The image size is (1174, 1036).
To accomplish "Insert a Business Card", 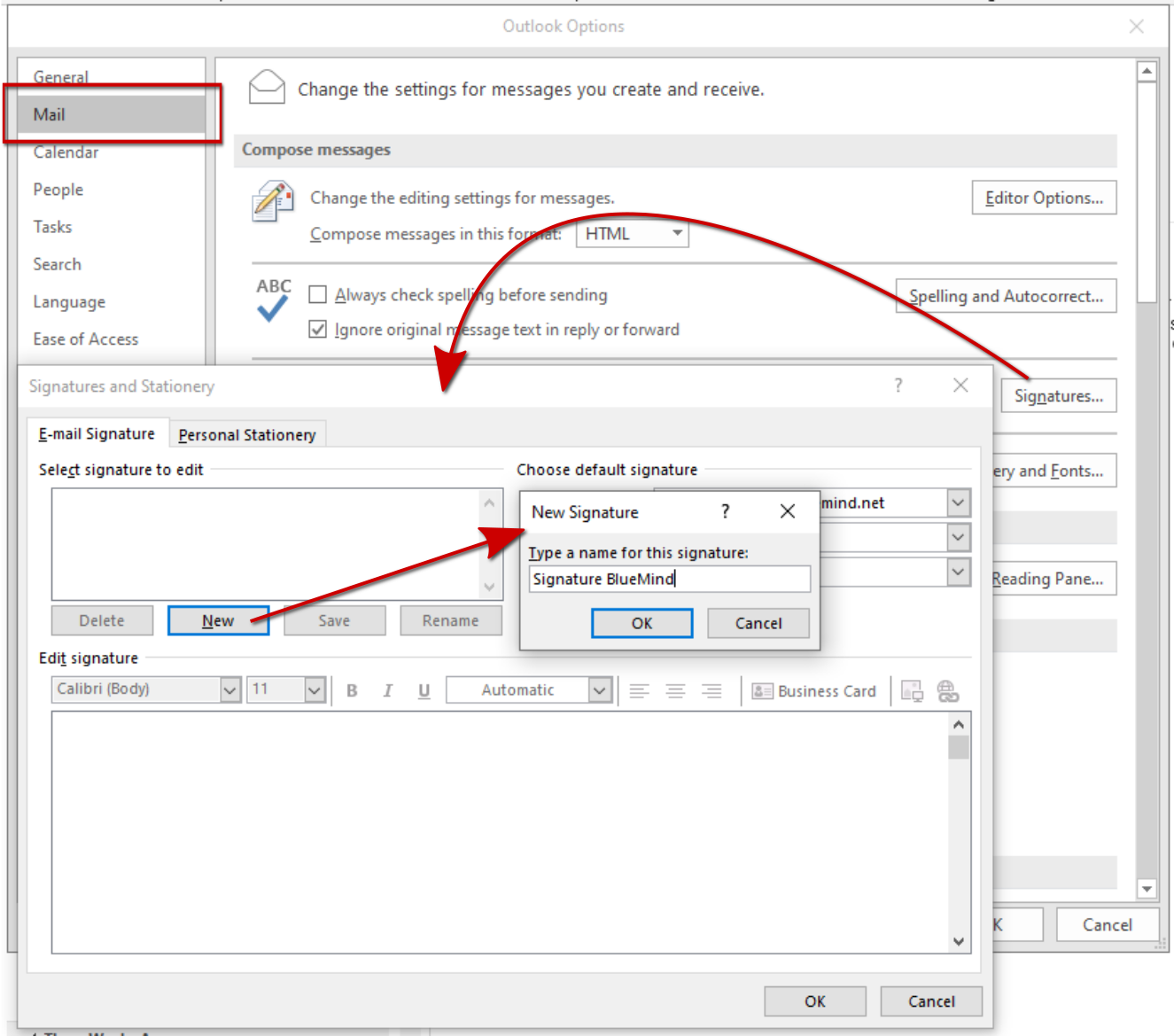I will coord(814,690).
